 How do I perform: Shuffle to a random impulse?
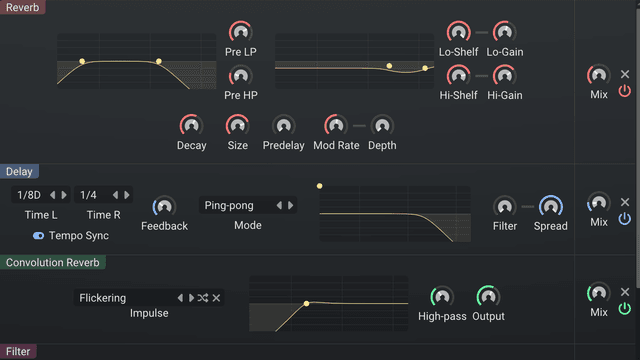pos(203,298)
